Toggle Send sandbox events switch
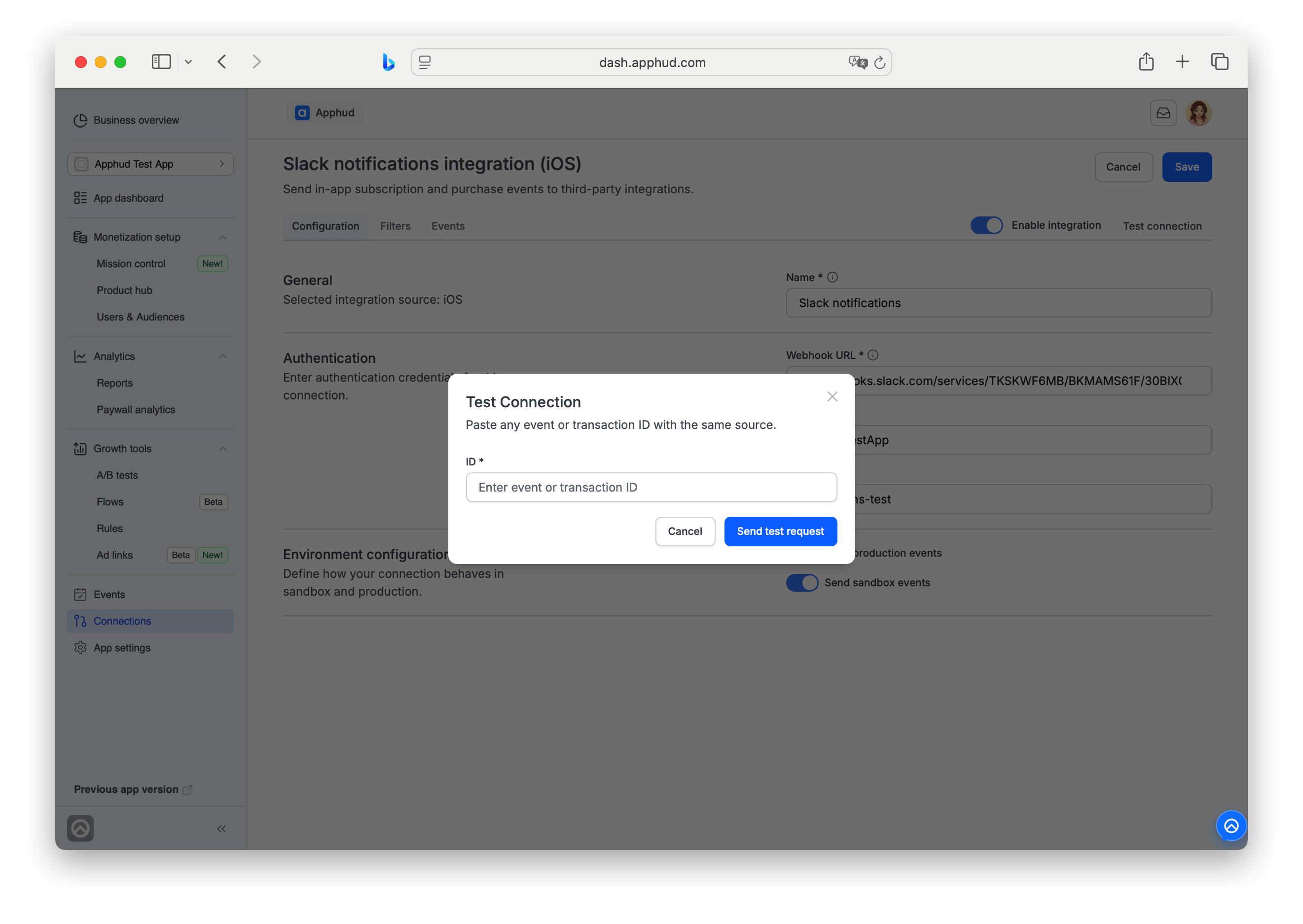This screenshot has width=1303, height=924. (802, 583)
